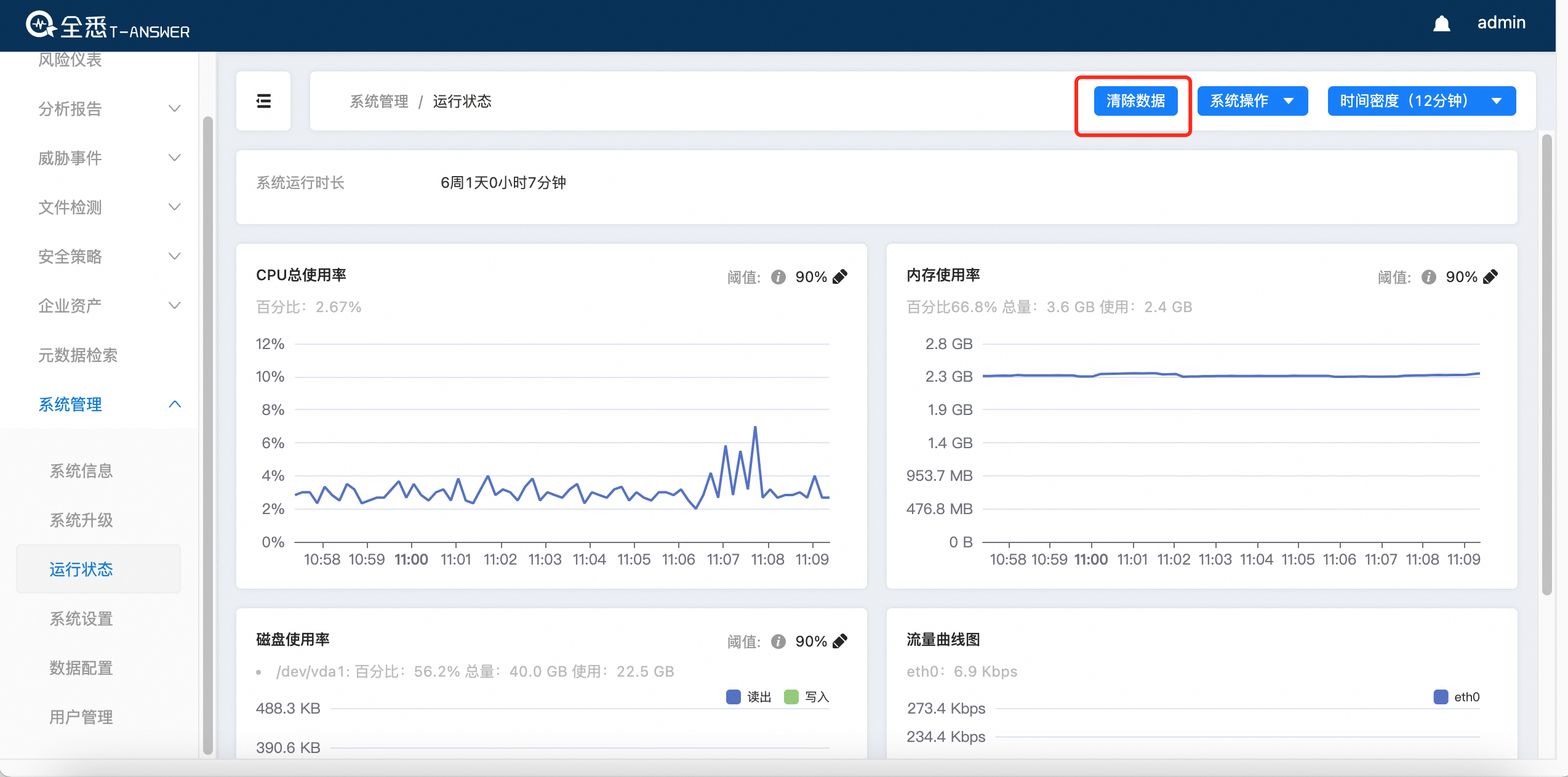
Task: Open the 时间密度 (12分钟) dropdown
Action: coord(1421,101)
